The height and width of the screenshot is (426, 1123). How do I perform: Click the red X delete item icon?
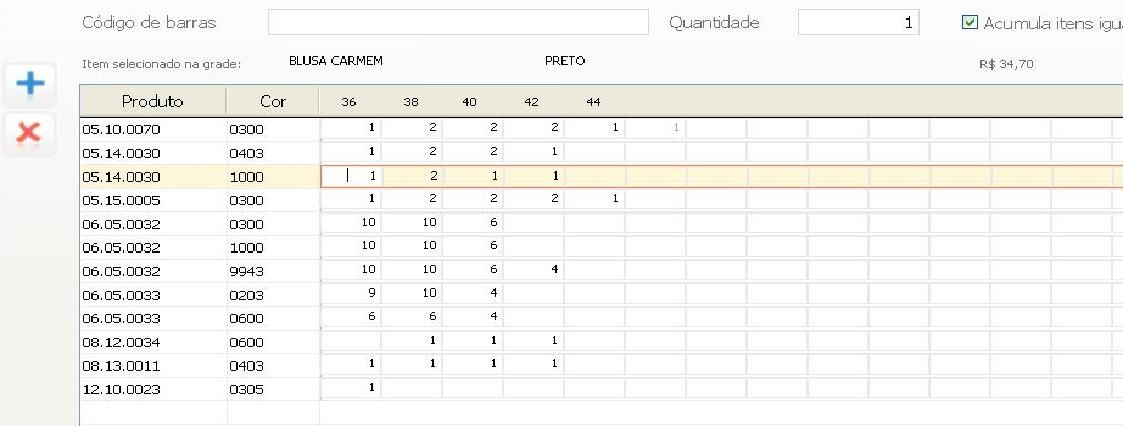[31, 132]
